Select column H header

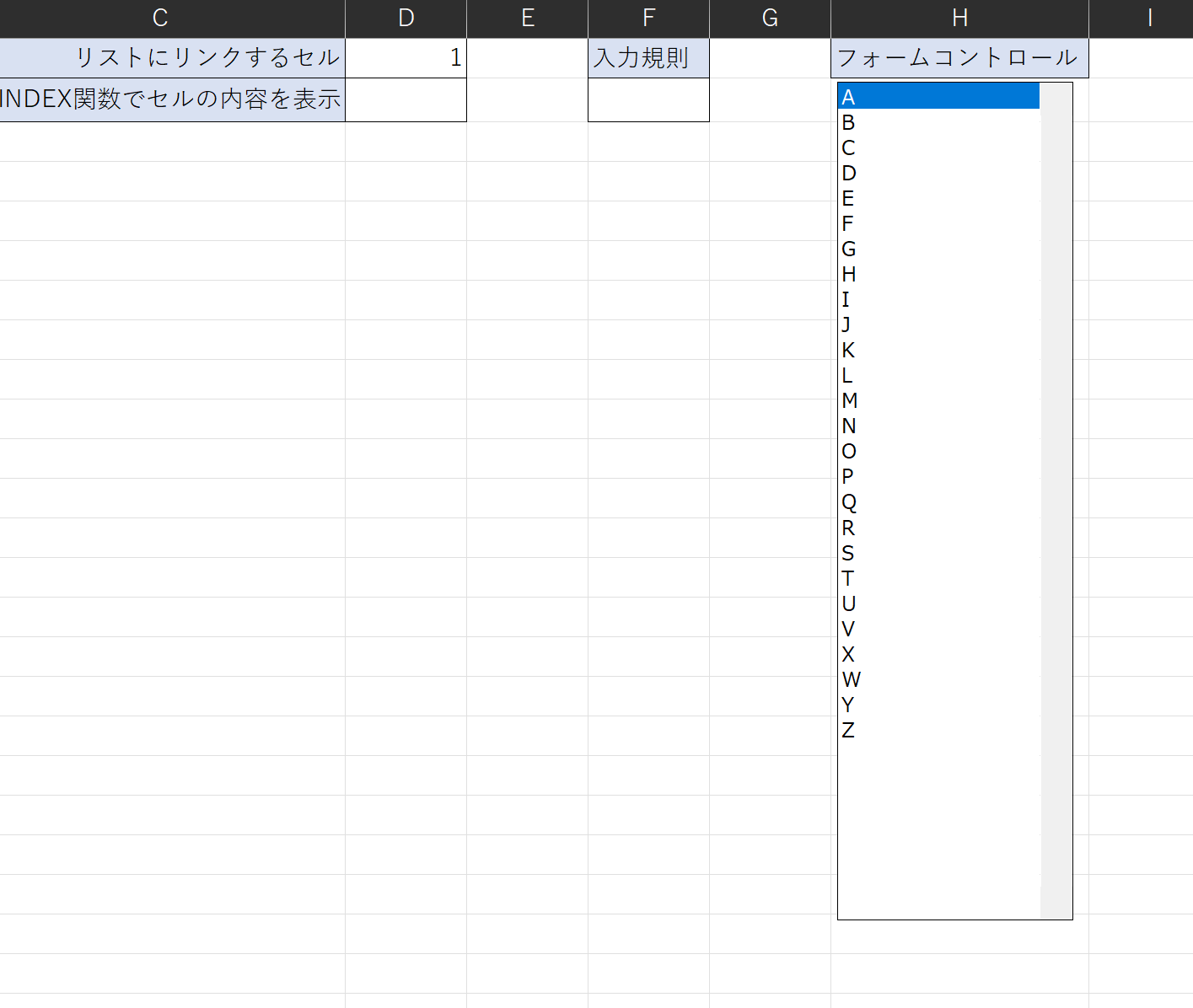click(959, 19)
